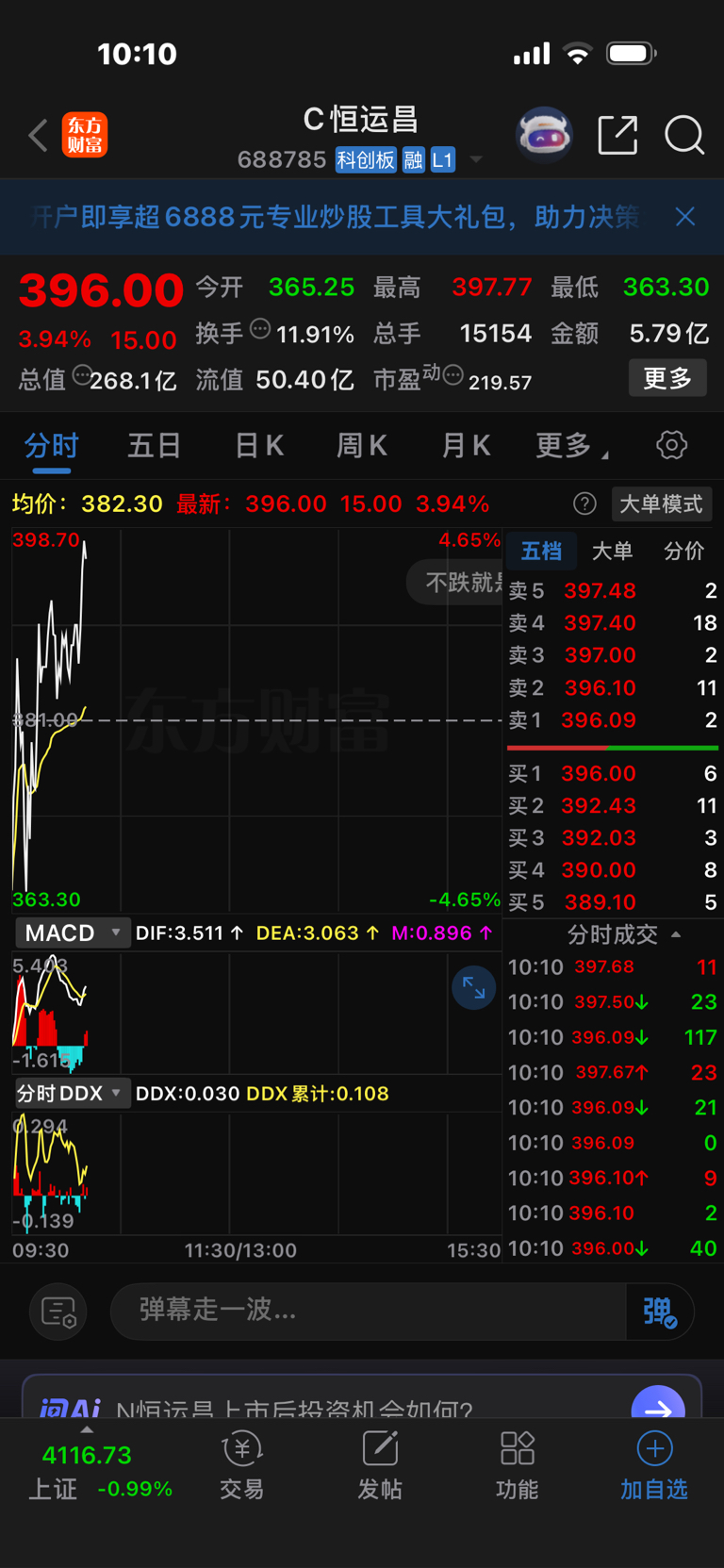Tap the expand chart fullscreen icon

tap(473, 988)
